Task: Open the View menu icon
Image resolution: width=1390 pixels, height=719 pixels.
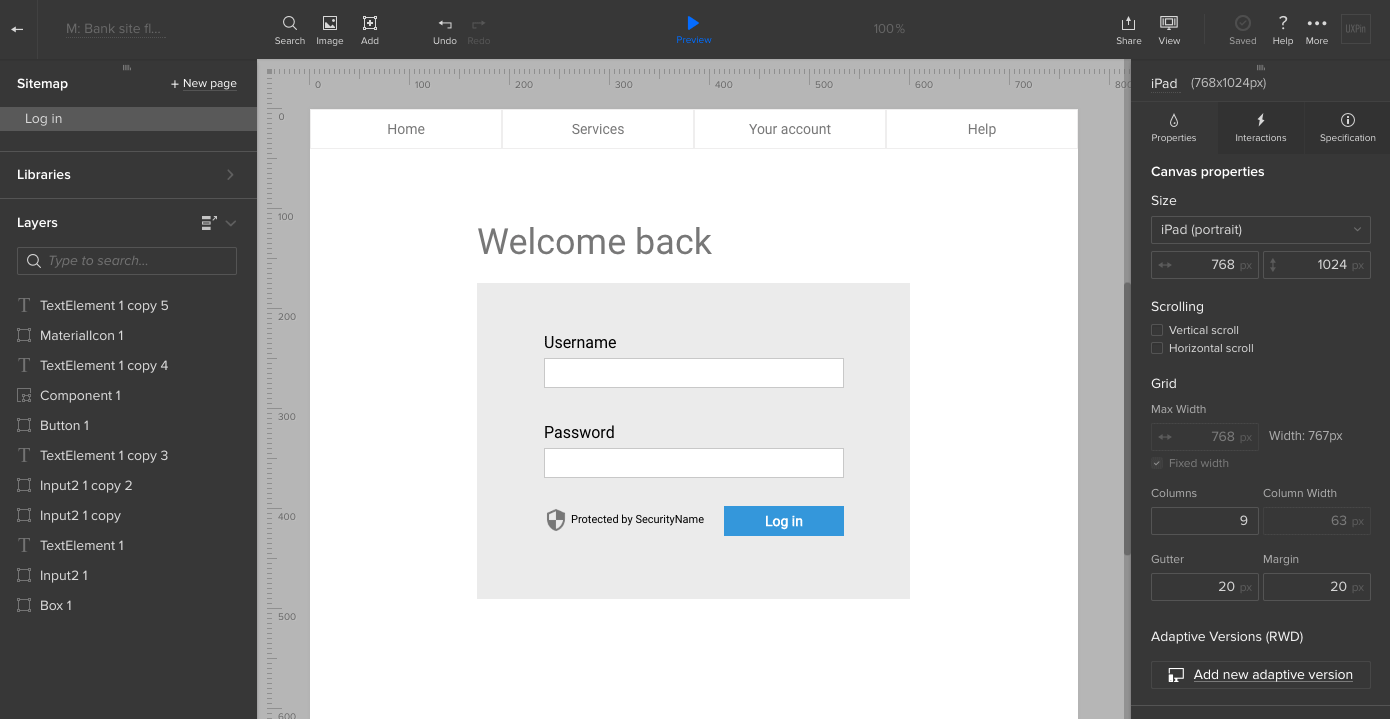Action: click(1169, 30)
